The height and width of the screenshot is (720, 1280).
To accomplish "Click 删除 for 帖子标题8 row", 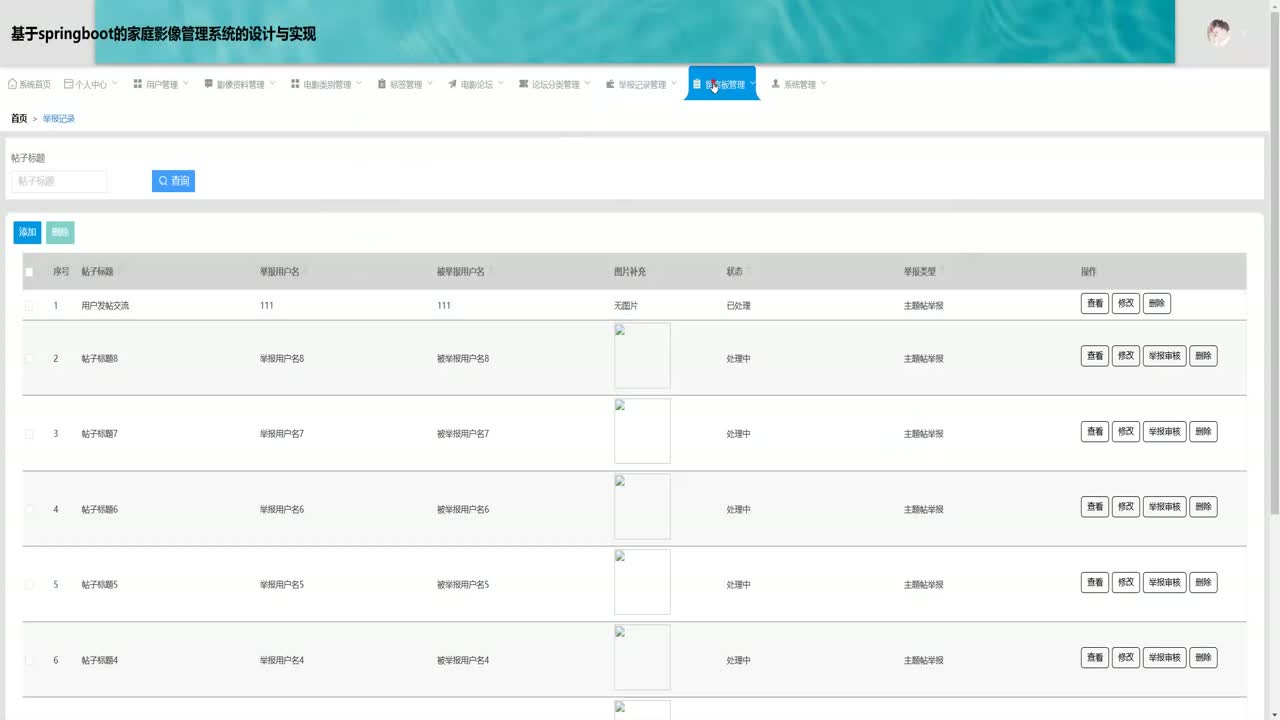I will pyautogui.click(x=1204, y=356).
